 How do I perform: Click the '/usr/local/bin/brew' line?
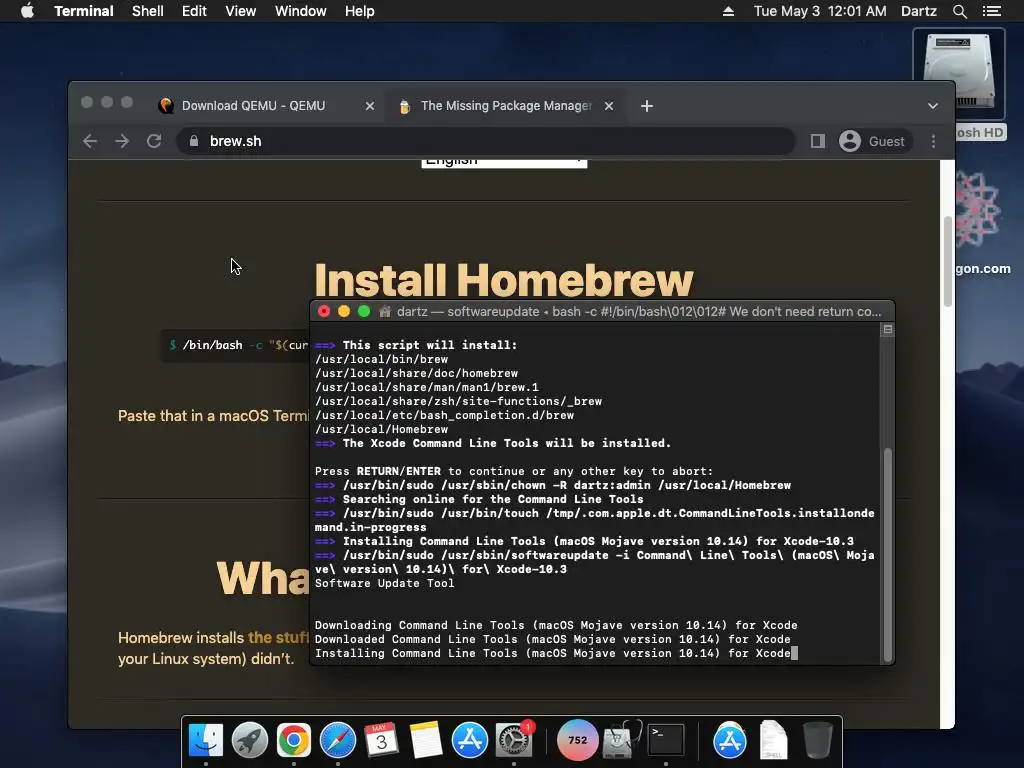pyautogui.click(x=381, y=359)
